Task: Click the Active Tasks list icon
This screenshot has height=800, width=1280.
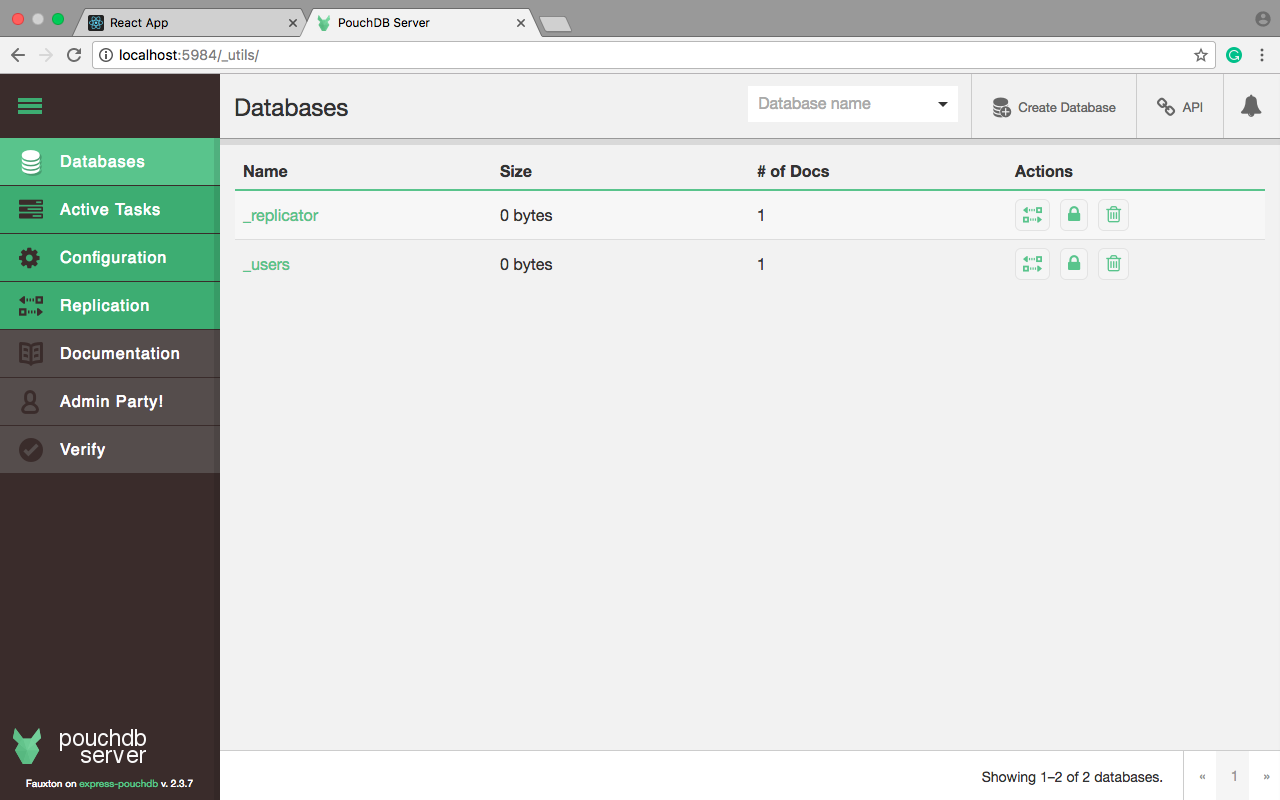Action: click(31, 210)
